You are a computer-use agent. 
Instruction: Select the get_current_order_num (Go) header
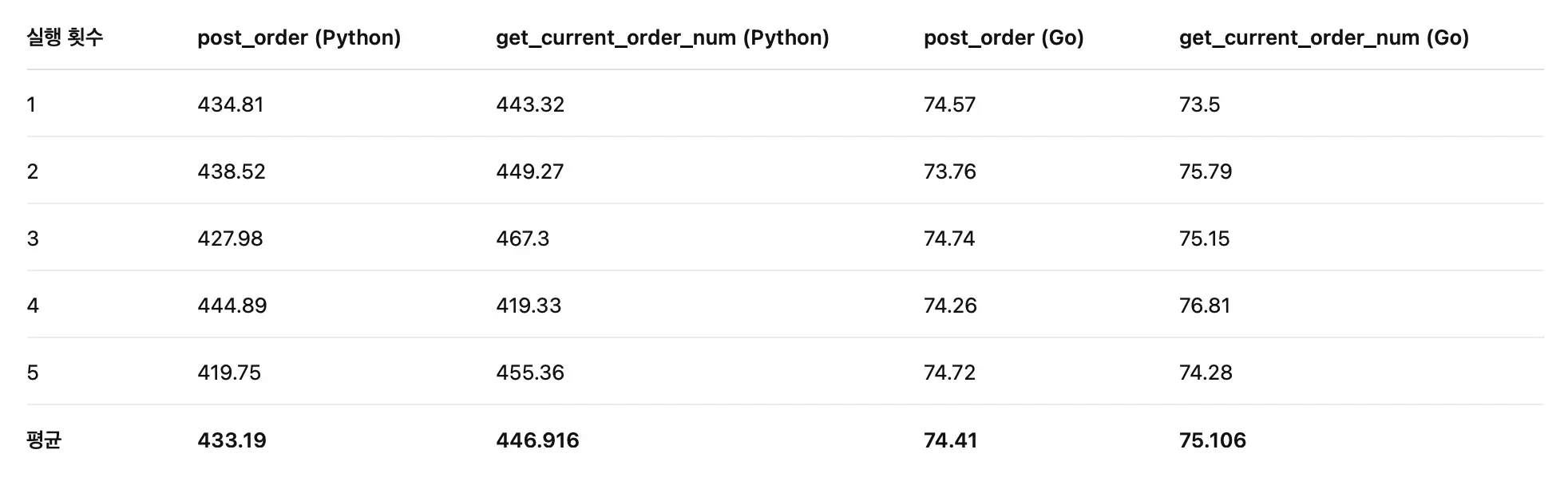(1324, 37)
